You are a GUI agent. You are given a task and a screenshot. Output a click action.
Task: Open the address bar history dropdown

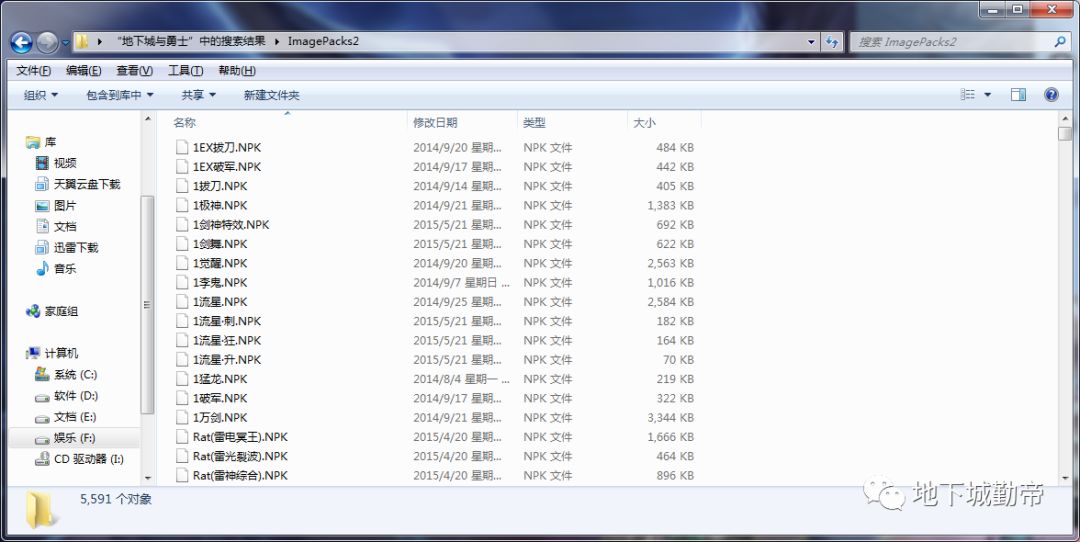point(811,42)
